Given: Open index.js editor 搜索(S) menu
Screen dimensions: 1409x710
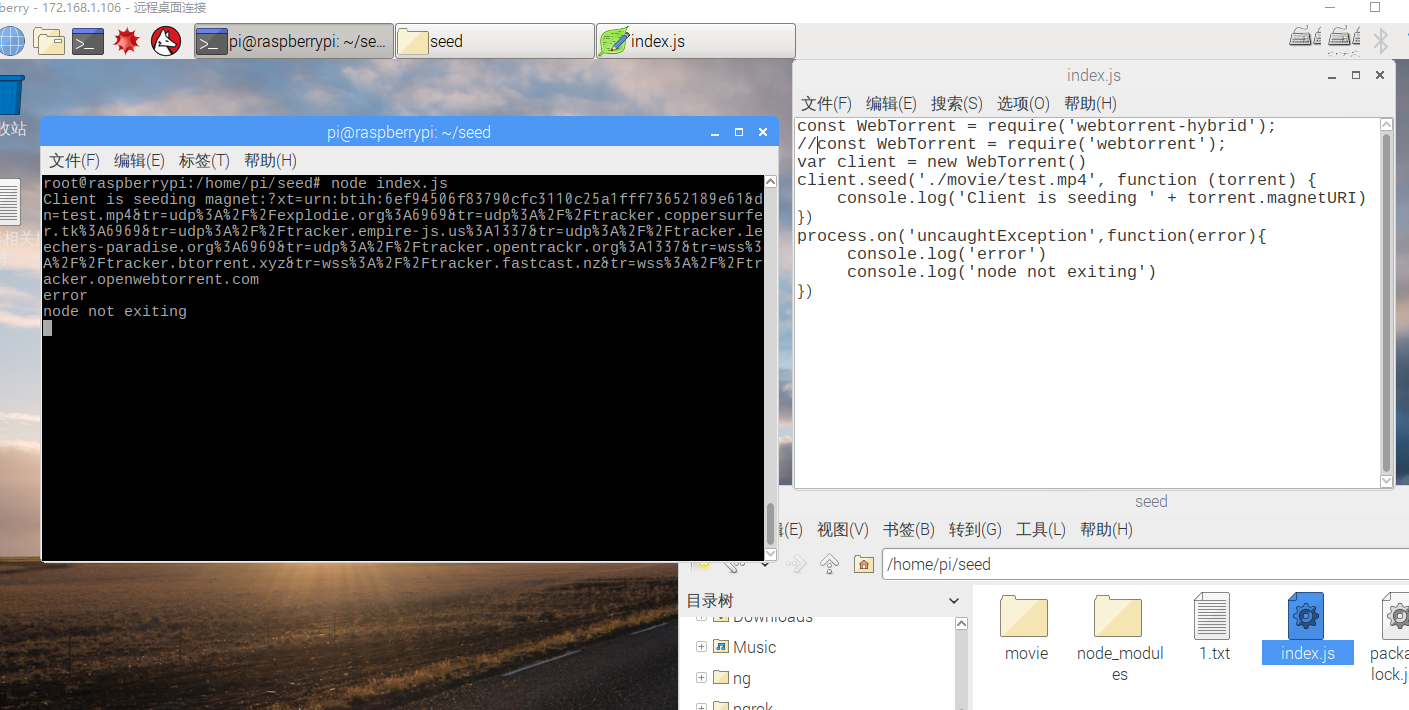Looking at the screenshot, I should [x=957, y=104].
